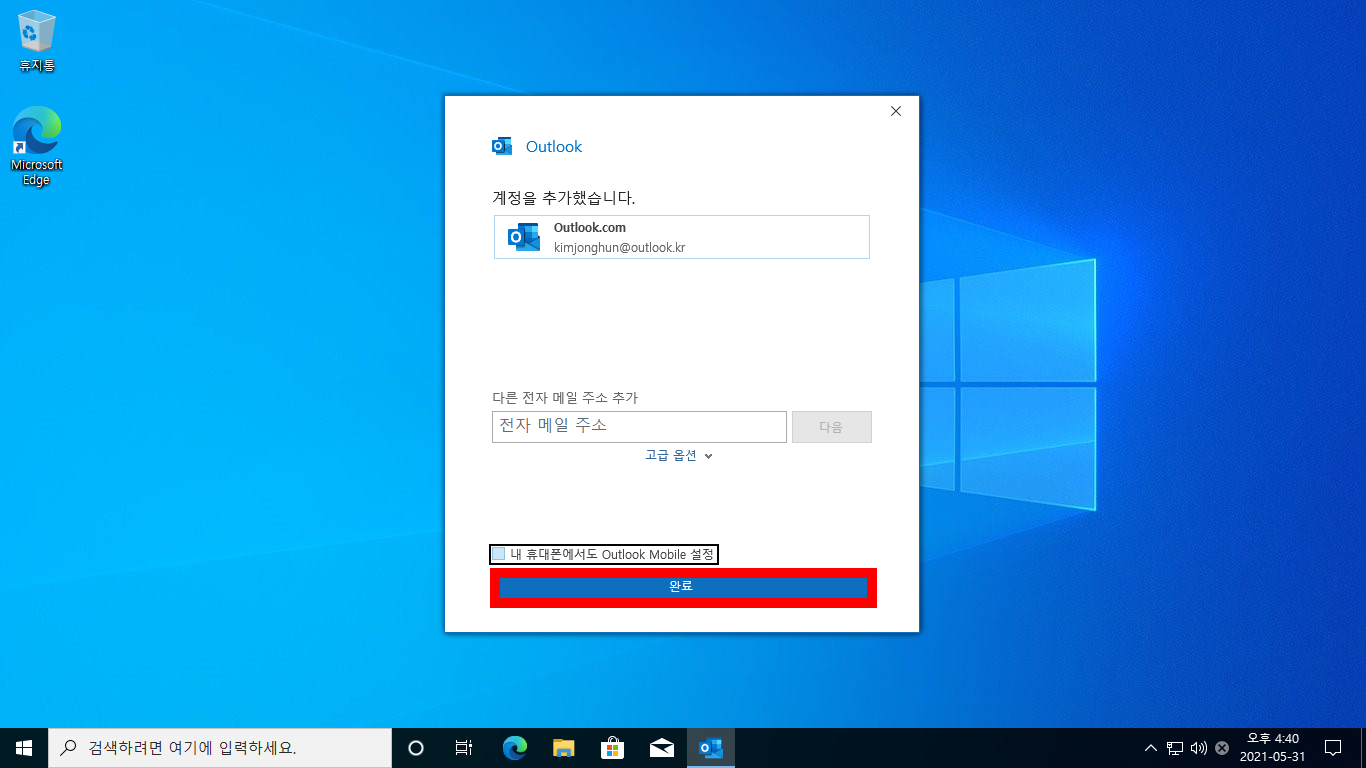1366x768 pixels.
Task: Click the taskbar search box
Action: 220,748
